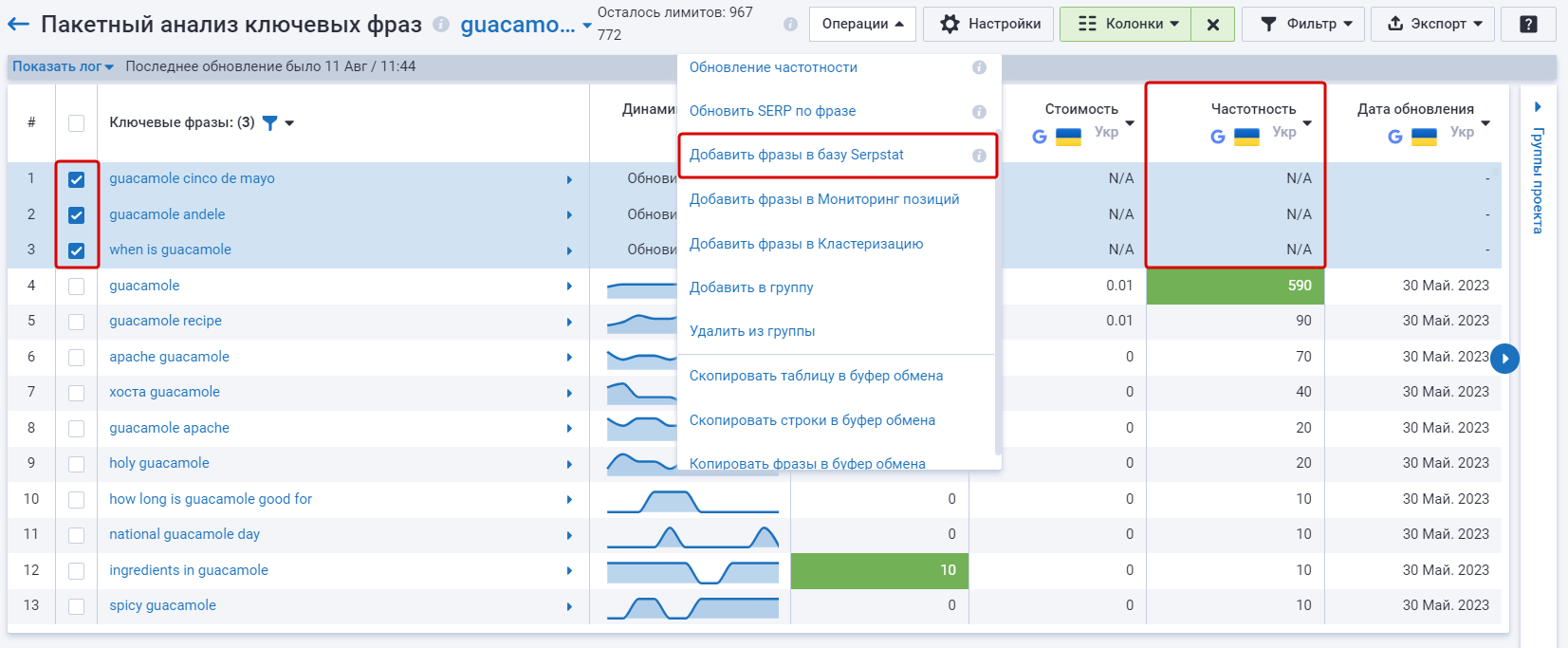Open the Колонки dropdown
The height and width of the screenshot is (648, 1568).
1125,24
